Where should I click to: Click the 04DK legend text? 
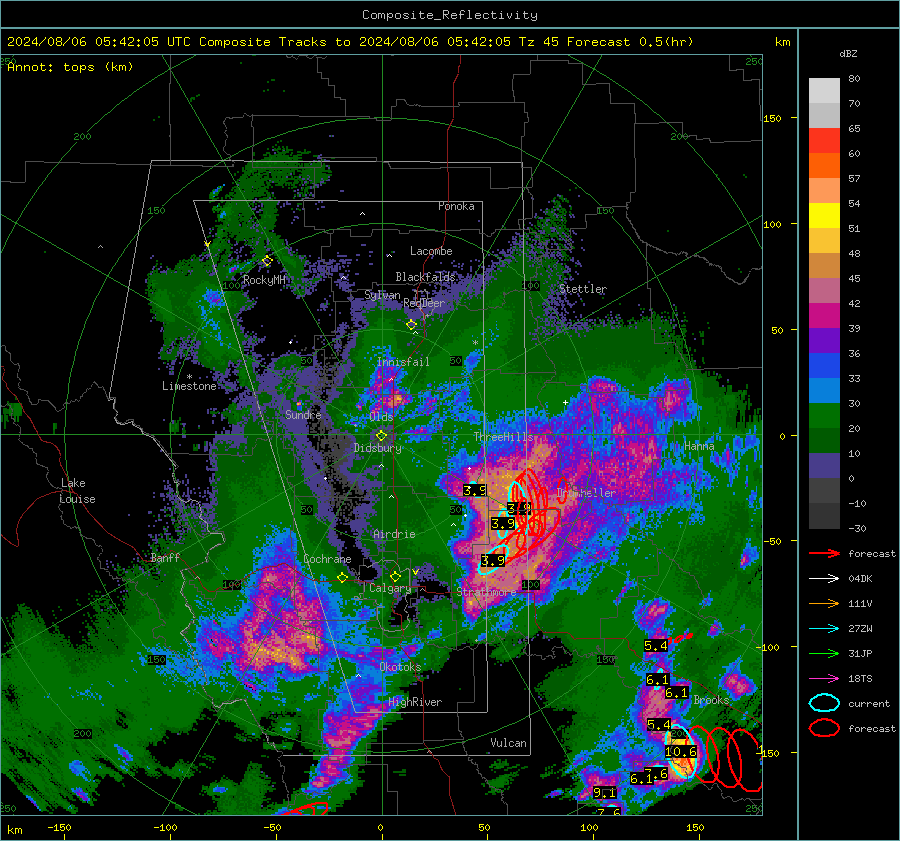pos(860,579)
